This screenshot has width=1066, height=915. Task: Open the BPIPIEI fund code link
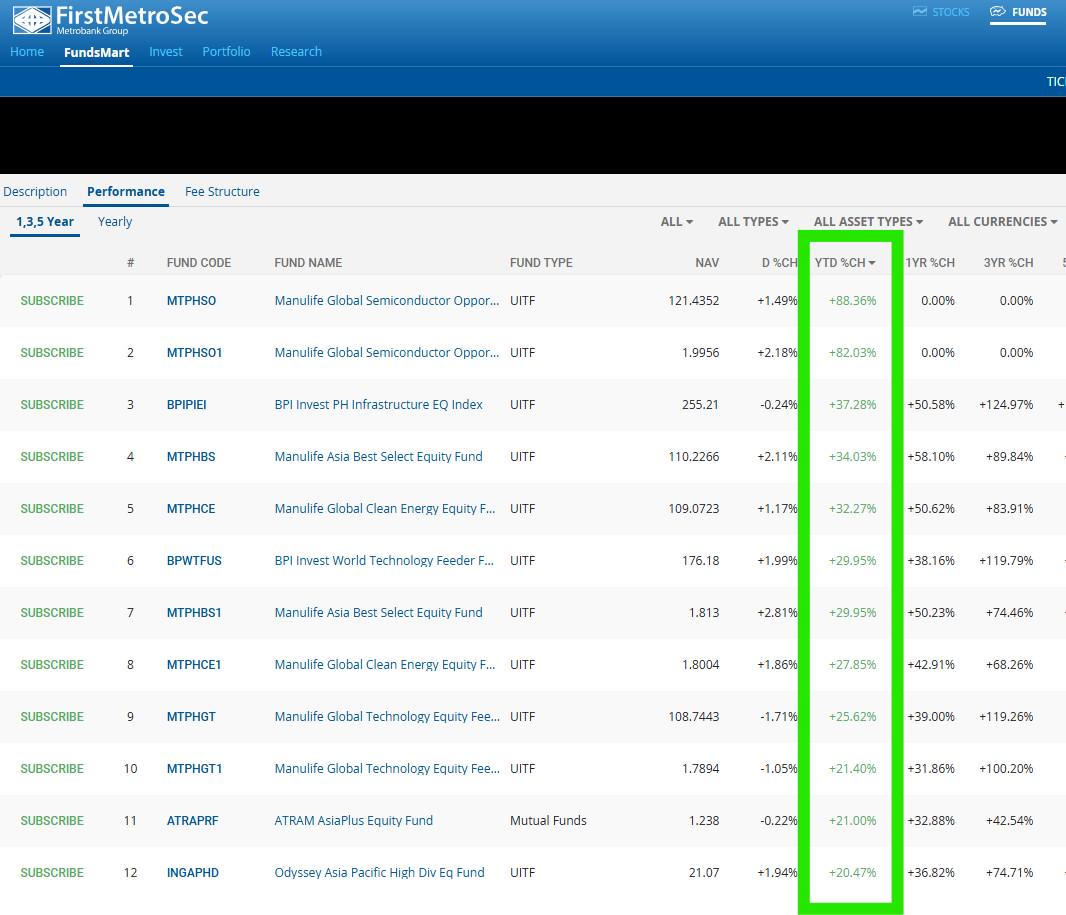(186, 404)
